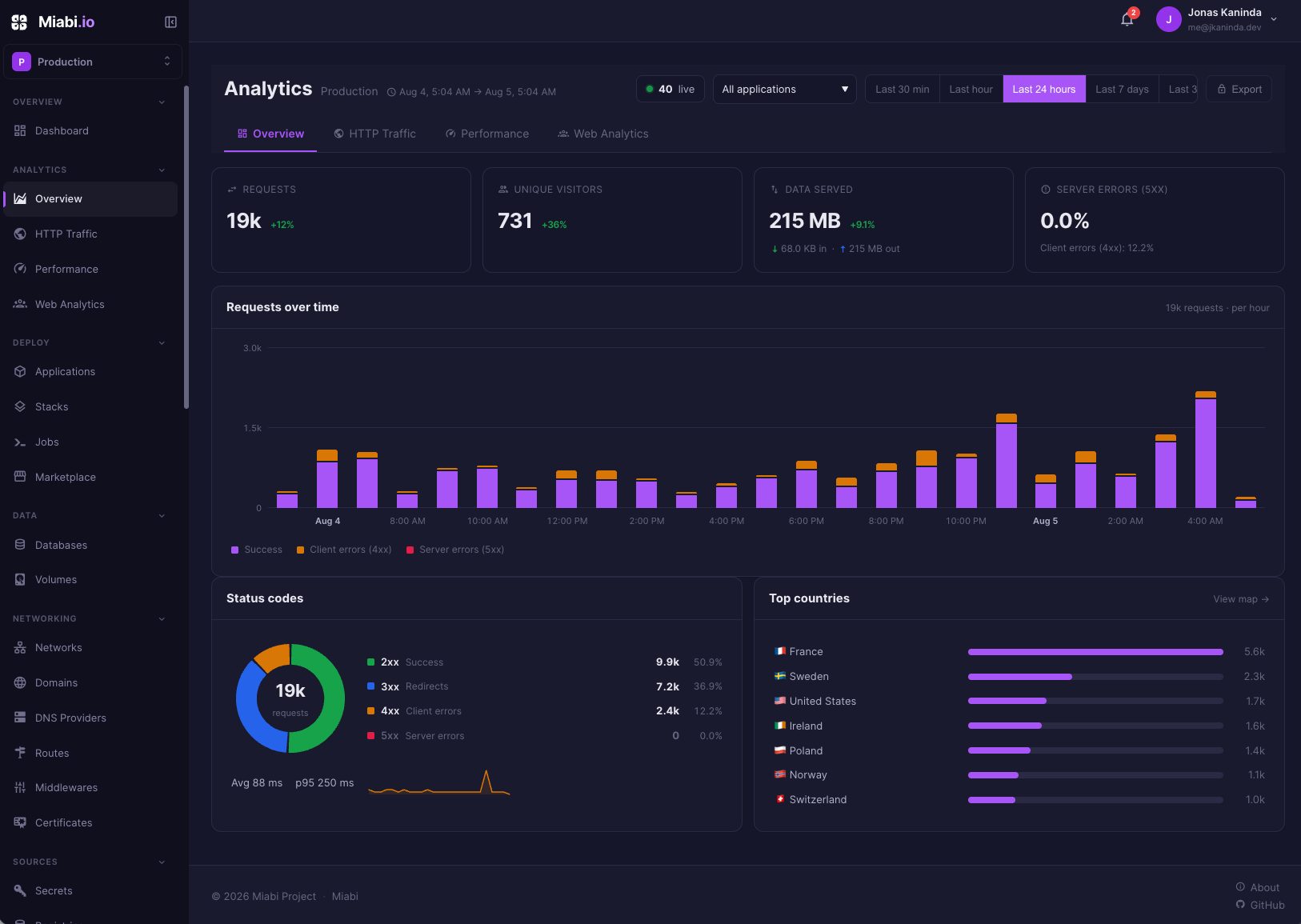Image resolution: width=1301 pixels, height=924 pixels.
Task: Collapse the OVERVIEW sidebar section
Action: (162, 102)
